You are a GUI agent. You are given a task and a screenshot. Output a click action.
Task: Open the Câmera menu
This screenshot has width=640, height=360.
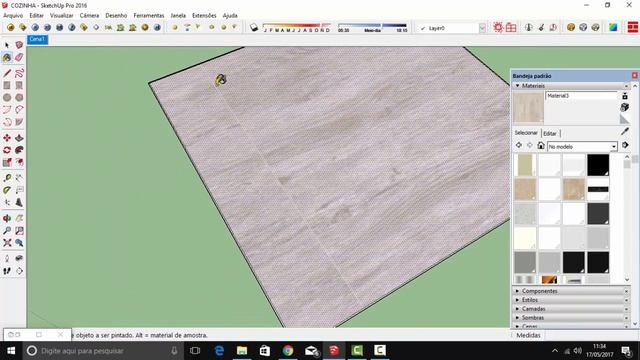[89, 16]
